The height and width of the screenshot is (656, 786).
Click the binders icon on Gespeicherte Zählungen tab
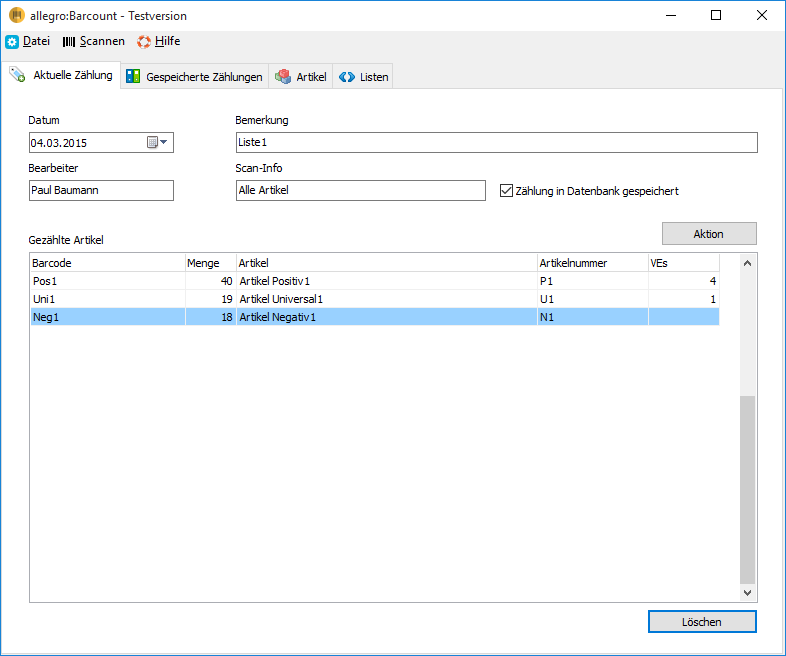point(133,76)
